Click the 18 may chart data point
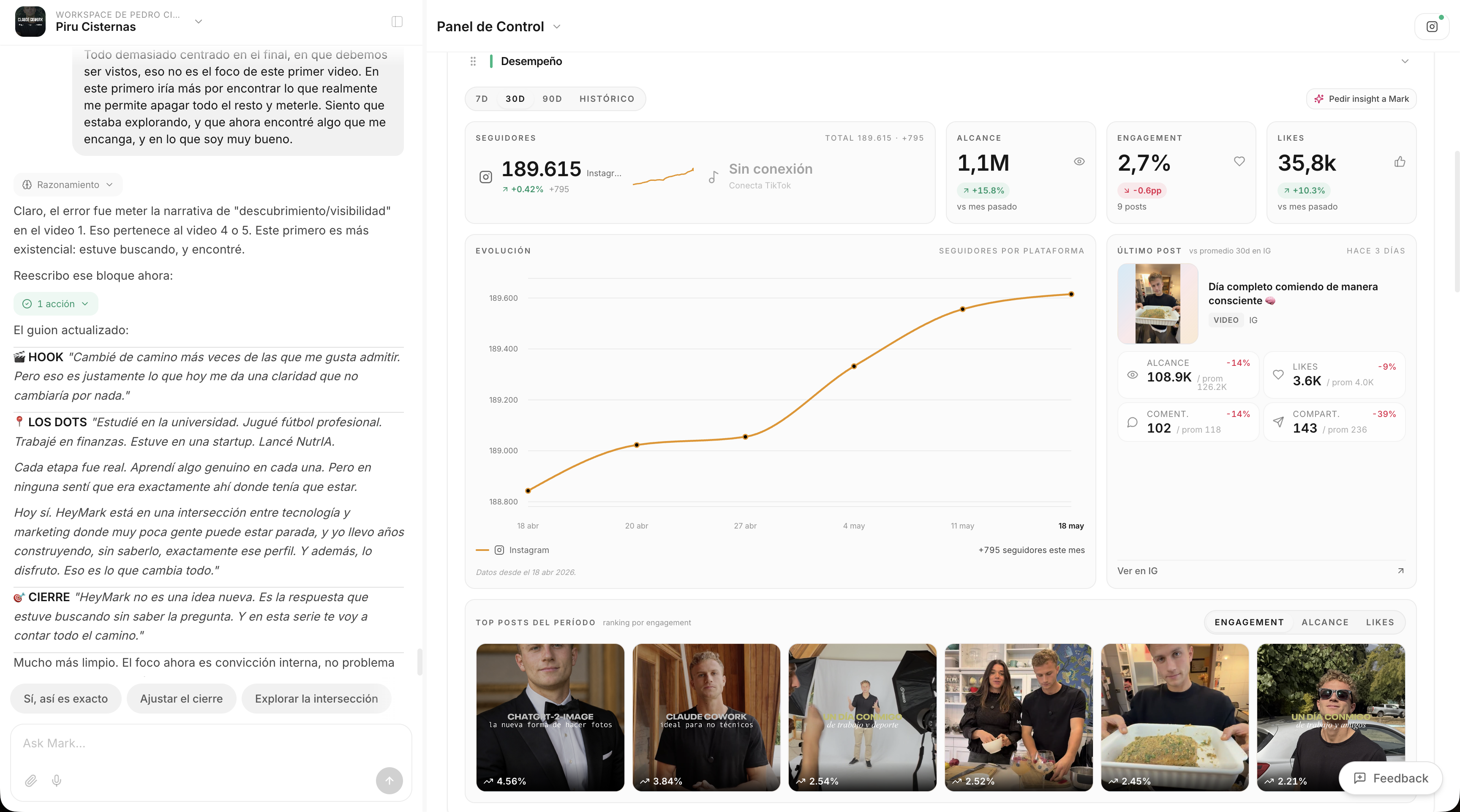This screenshot has height=812, width=1460. [1071, 294]
